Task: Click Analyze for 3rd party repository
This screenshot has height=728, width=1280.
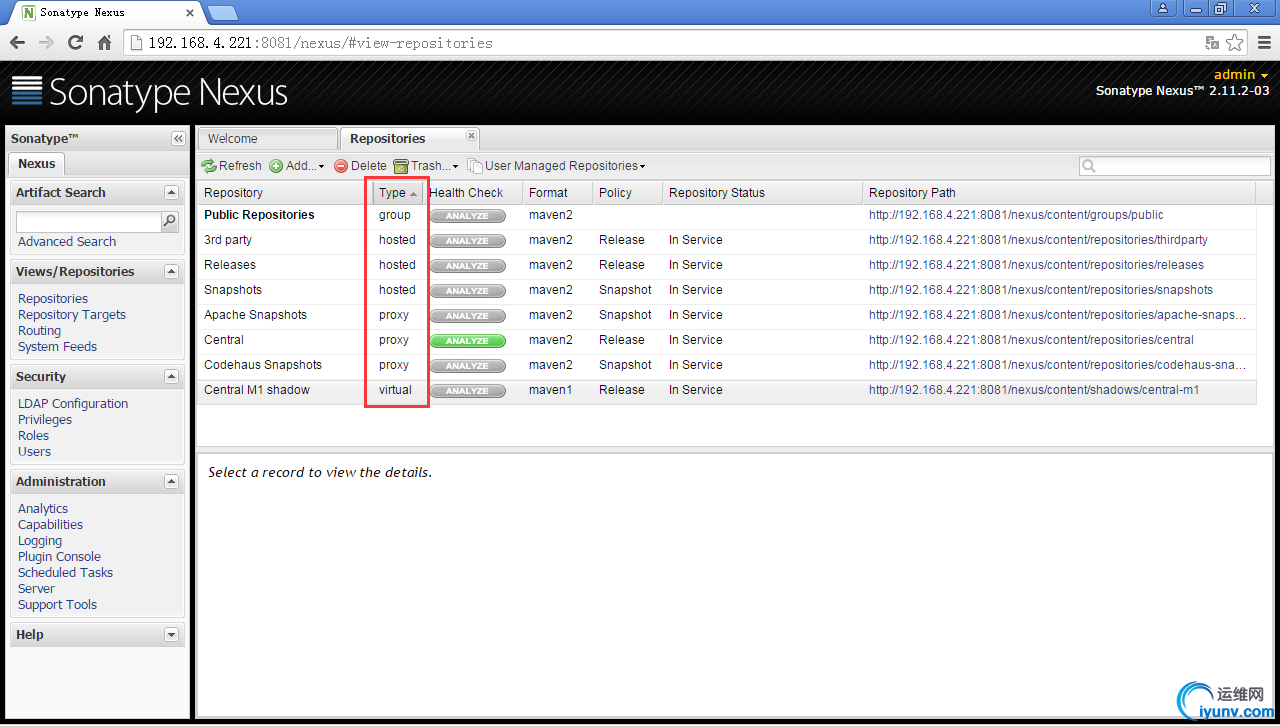Action: tap(467, 241)
